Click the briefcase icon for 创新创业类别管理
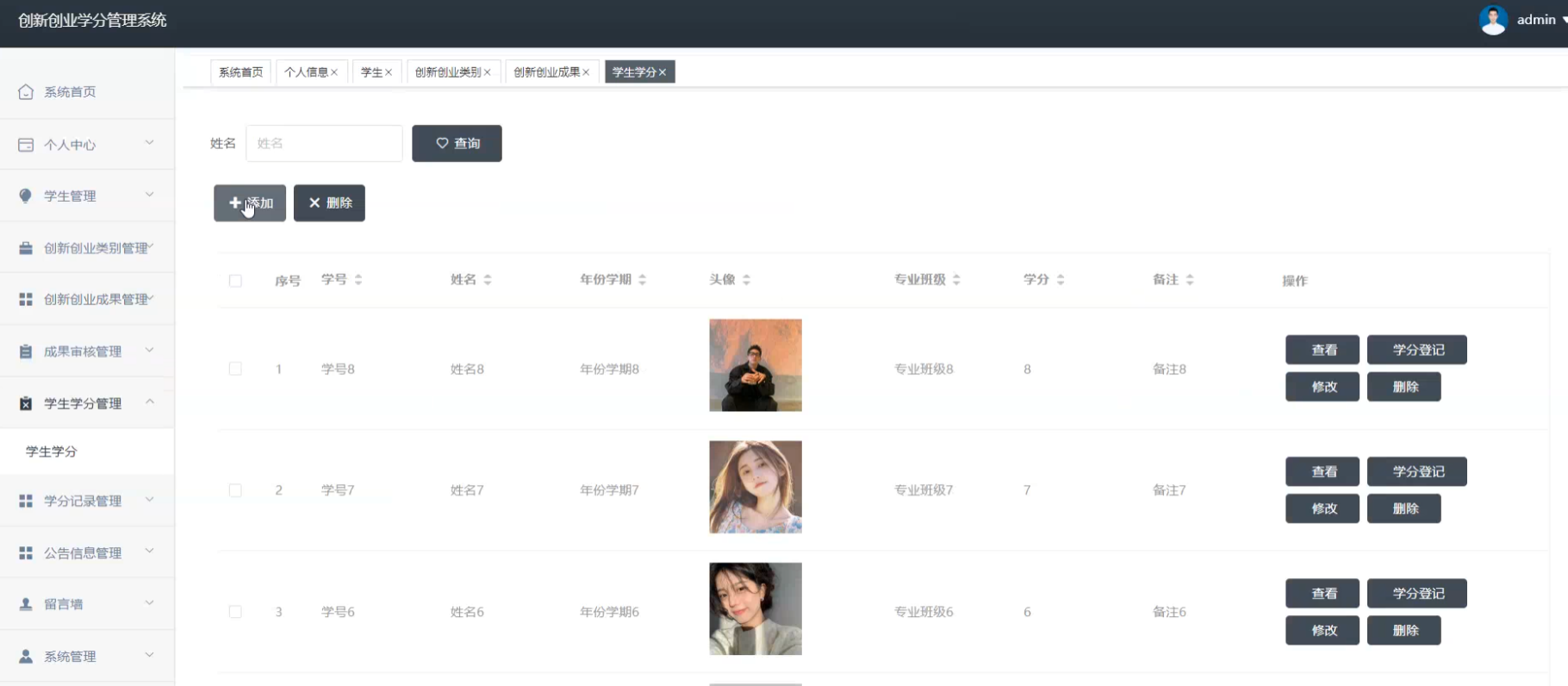The image size is (1568, 686). [x=26, y=248]
